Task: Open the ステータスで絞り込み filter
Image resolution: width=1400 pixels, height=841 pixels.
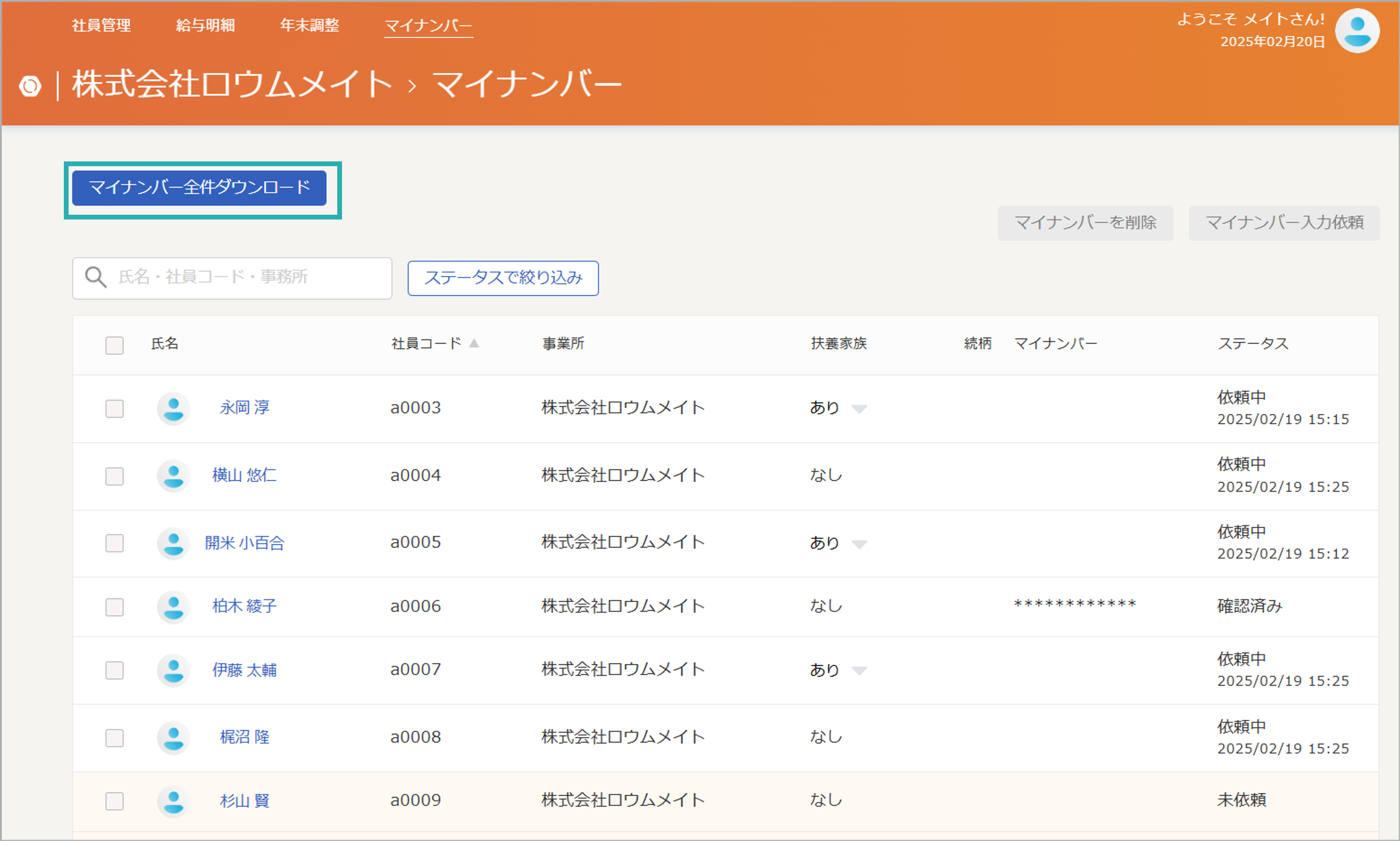Action: [503, 278]
